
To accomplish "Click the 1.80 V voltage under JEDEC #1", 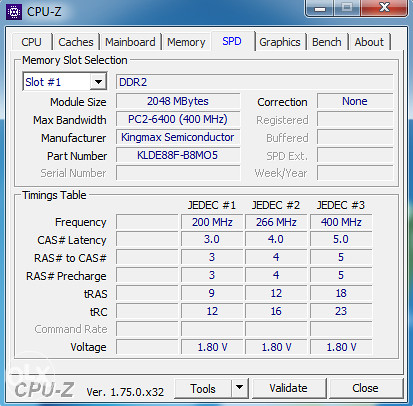I will (x=212, y=347).
